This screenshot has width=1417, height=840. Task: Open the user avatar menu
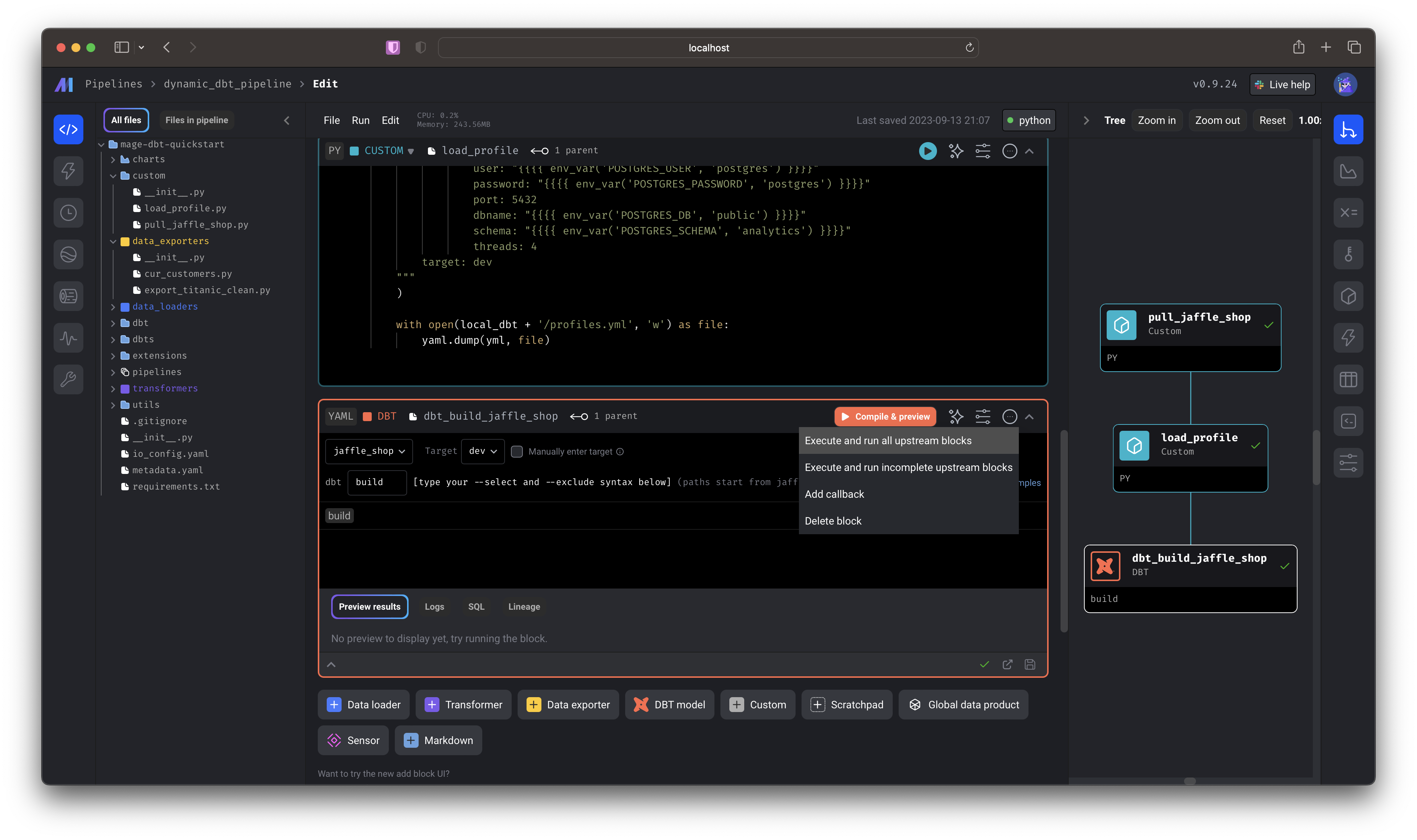tap(1345, 84)
